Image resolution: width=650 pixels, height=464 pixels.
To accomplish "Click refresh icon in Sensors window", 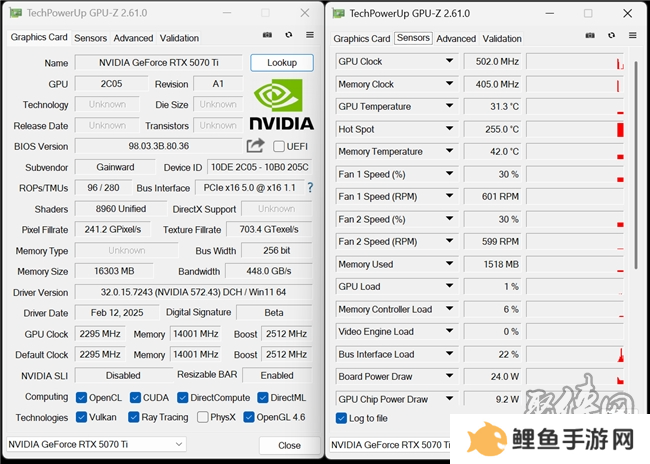I will click(x=611, y=35).
